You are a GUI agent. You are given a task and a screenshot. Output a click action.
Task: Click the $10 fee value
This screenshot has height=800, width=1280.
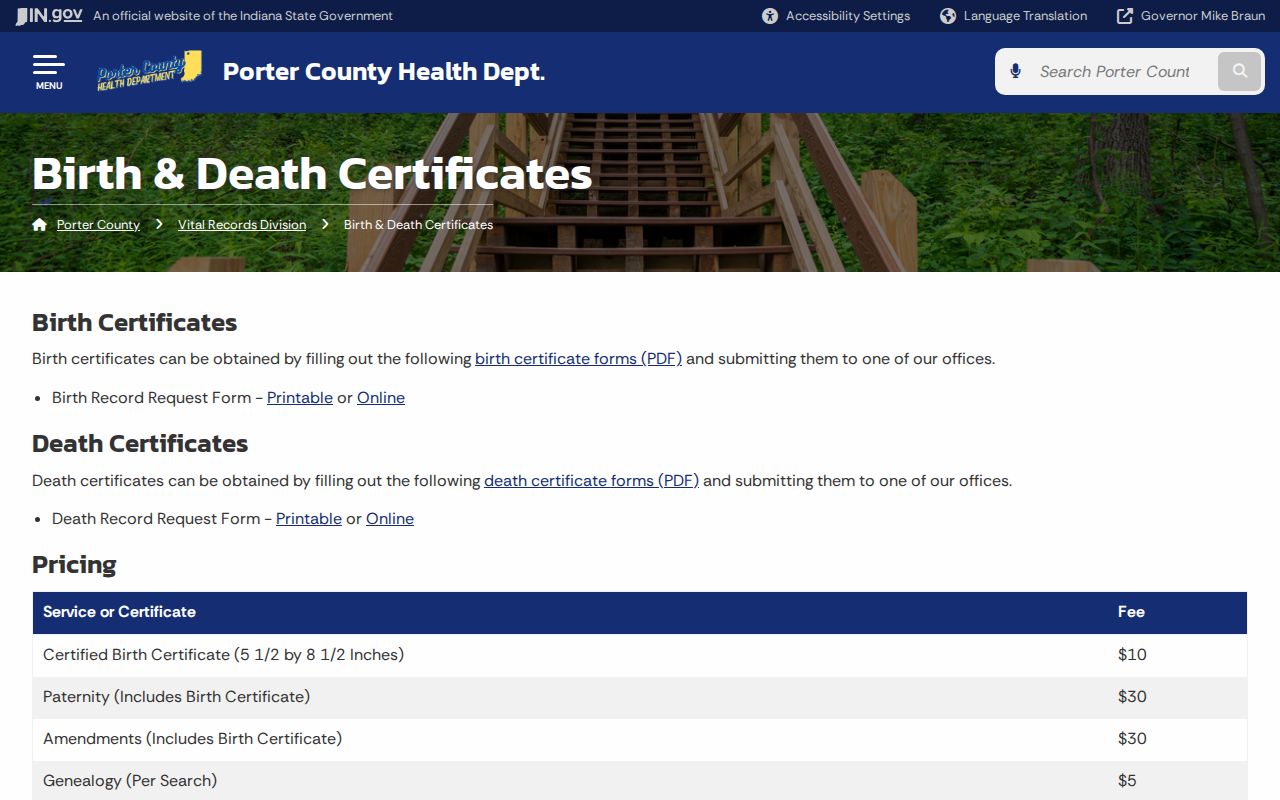pyautogui.click(x=1132, y=655)
